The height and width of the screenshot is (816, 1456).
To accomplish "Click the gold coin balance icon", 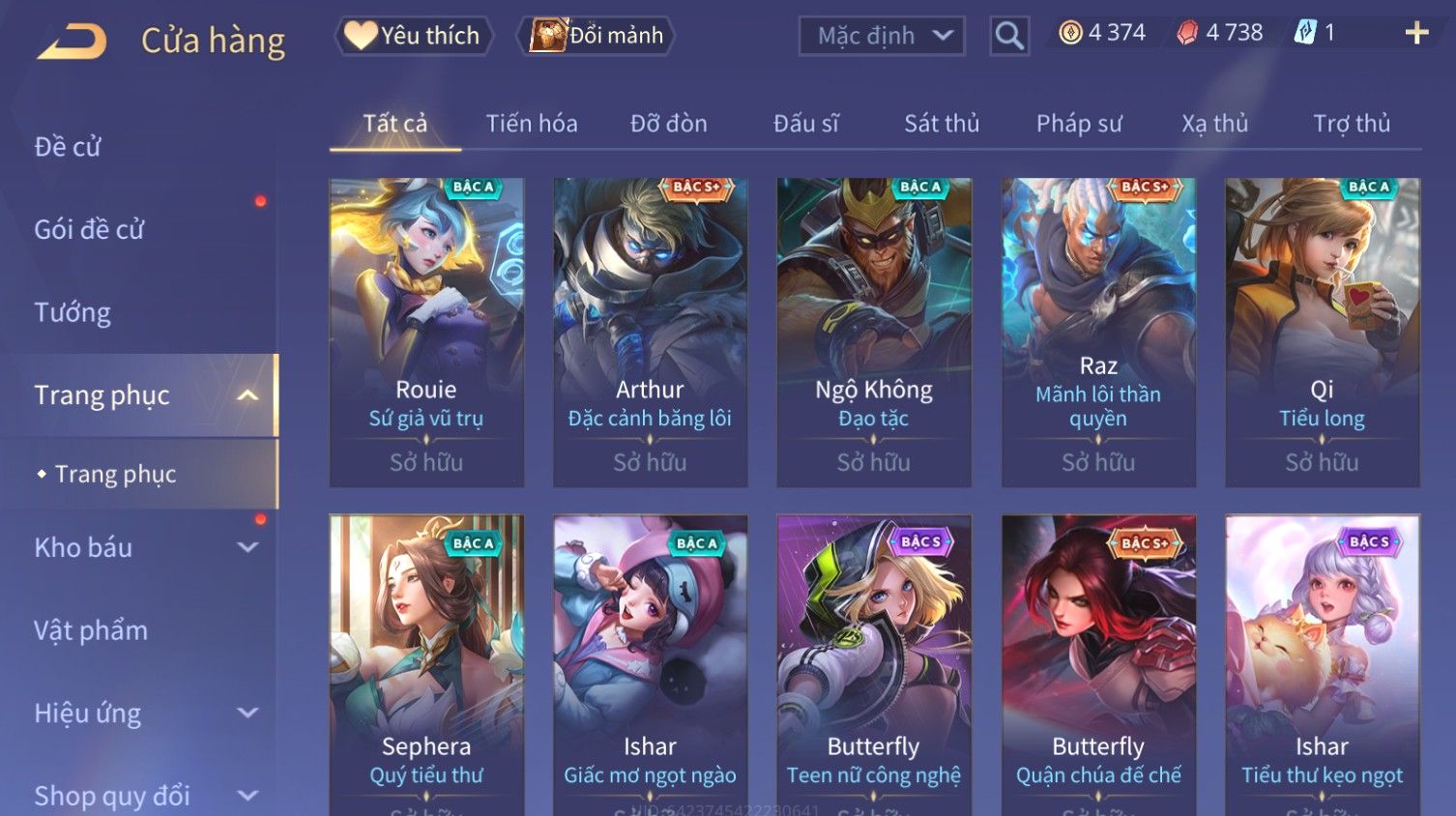I will coord(1070,33).
